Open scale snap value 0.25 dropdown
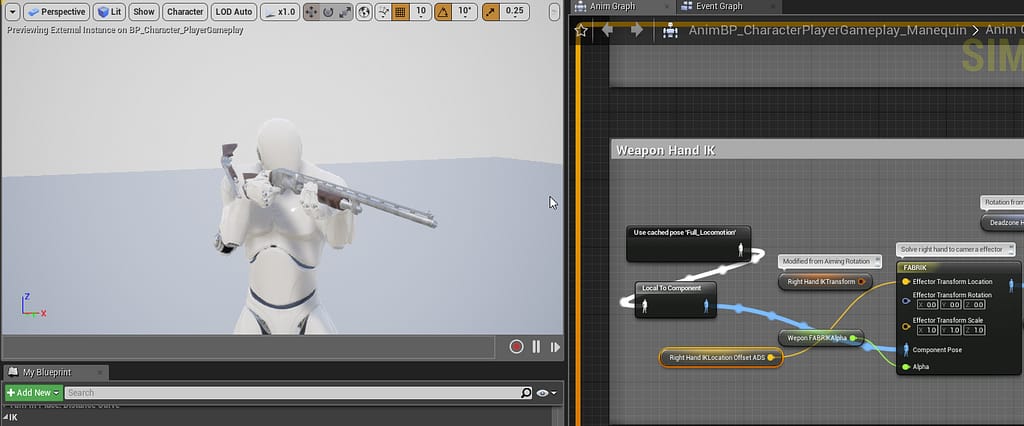The height and width of the screenshot is (426, 1024). (515, 12)
